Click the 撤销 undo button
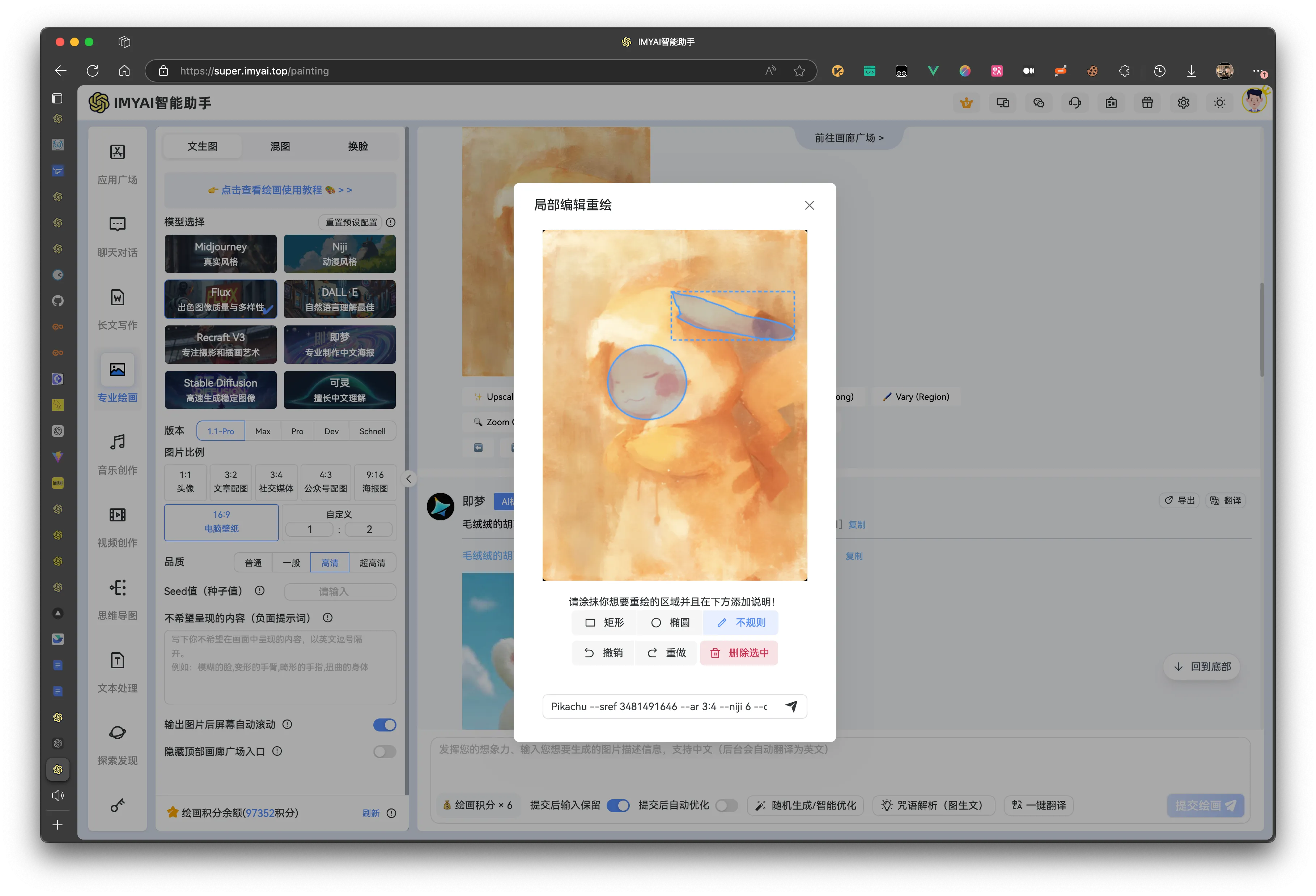Image resolution: width=1316 pixels, height=896 pixels. pyautogui.click(x=603, y=653)
